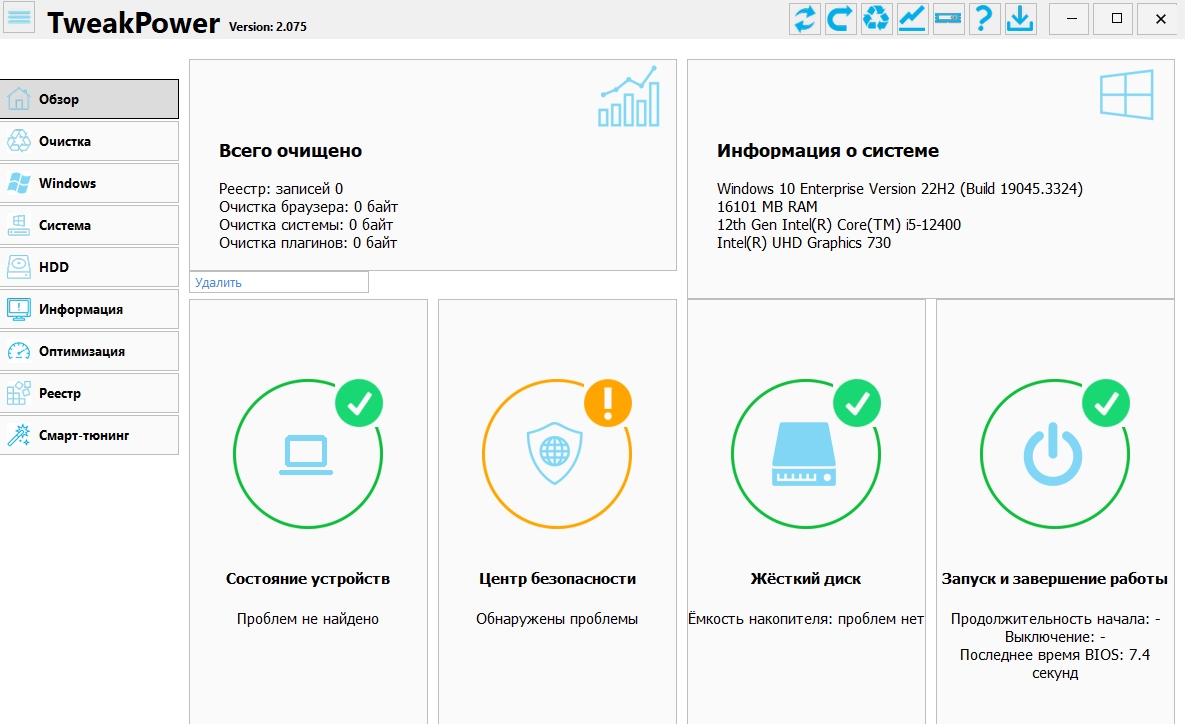1185x724 pixels.
Task: Click the Очистка recycle sidebar icon
Action: click(18, 141)
